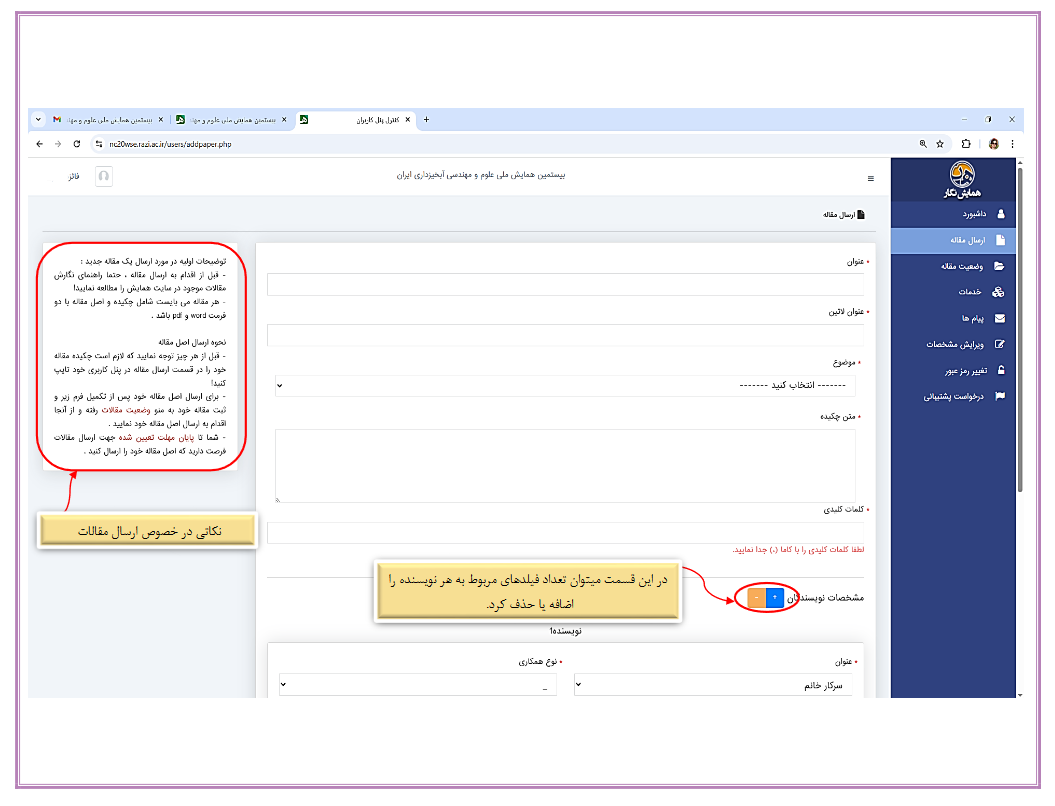This screenshot has height=806, width=1055.
Task: Expand the نوع همکاری dropdown
Action: tap(417, 685)
